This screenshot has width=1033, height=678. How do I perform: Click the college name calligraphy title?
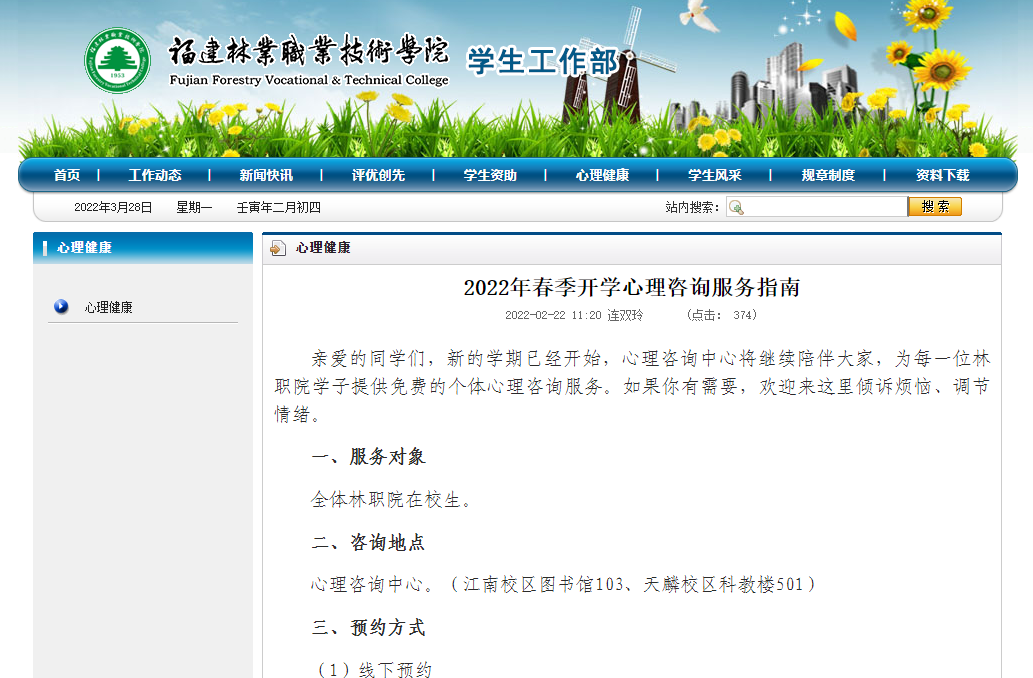pos(308,52)
